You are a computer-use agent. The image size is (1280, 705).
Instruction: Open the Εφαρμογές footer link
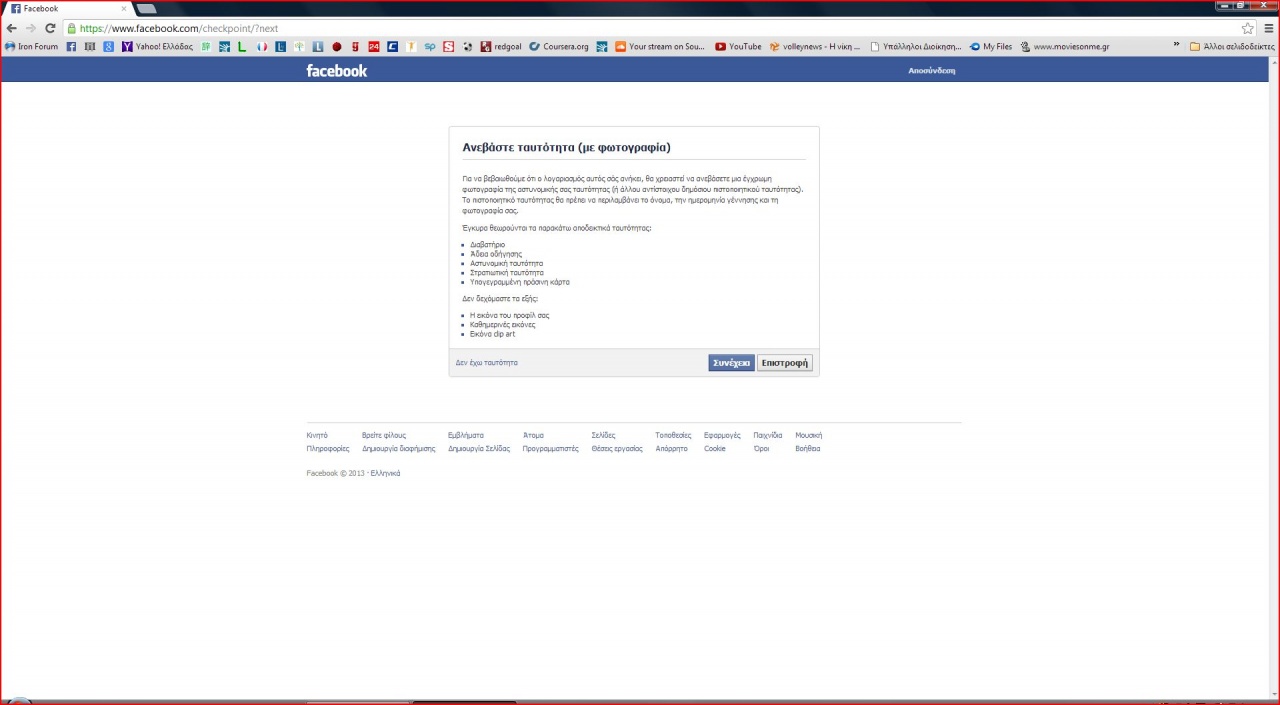722,436
